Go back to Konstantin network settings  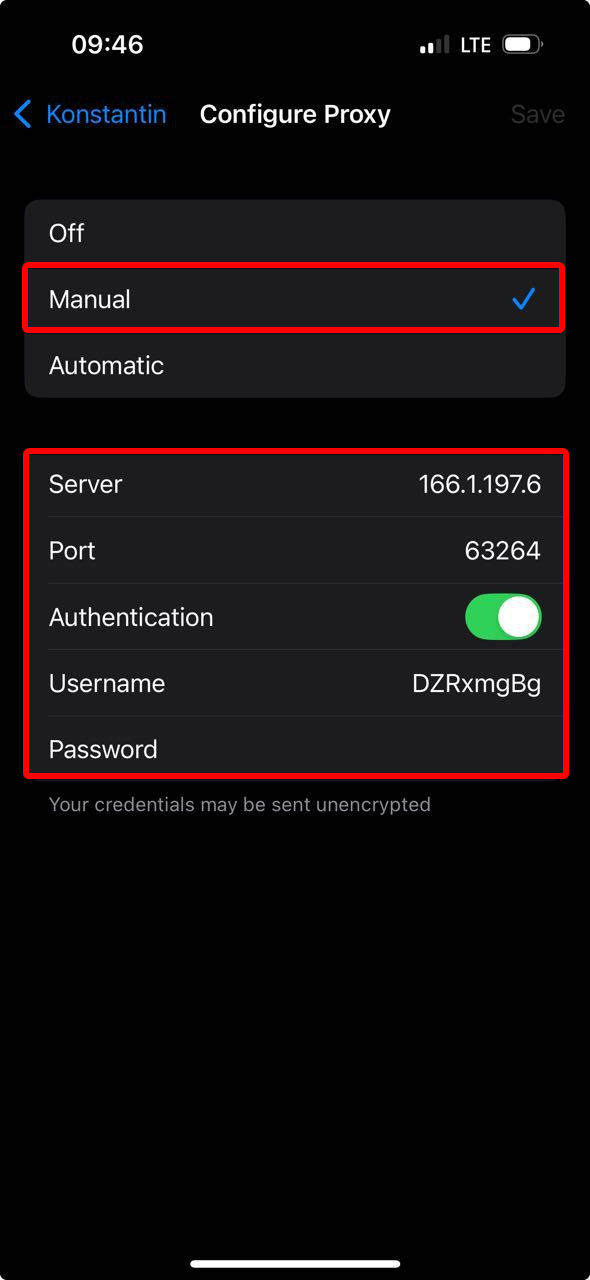click(90, 114)
